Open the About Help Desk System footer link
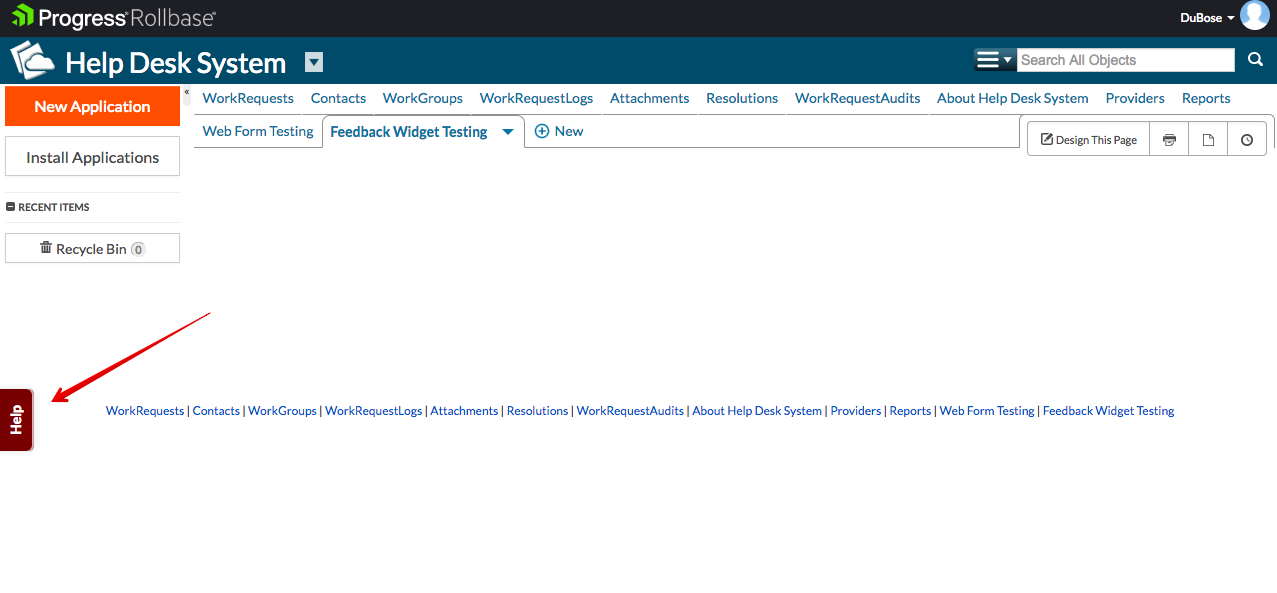 pos(757,411)
